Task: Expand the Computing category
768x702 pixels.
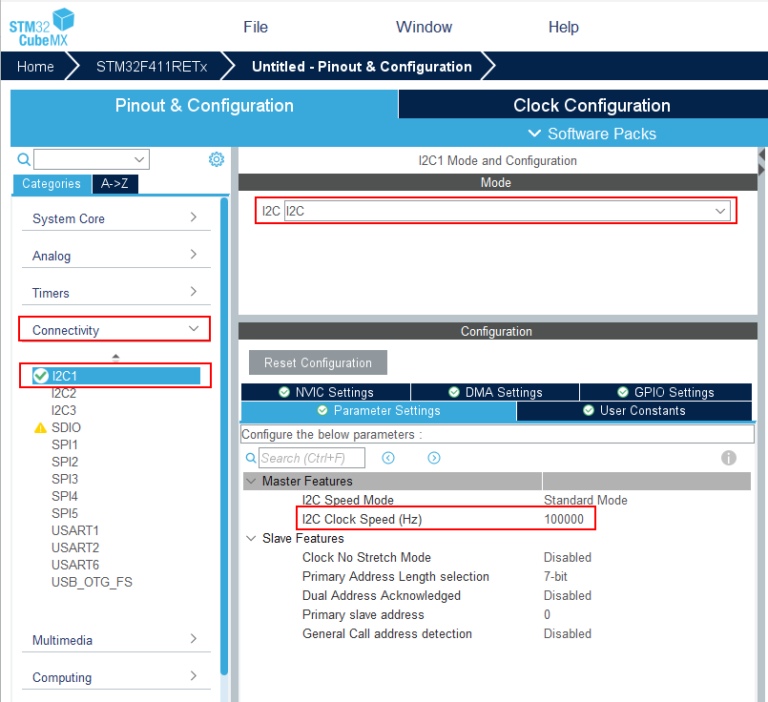Action: point(116,677)
